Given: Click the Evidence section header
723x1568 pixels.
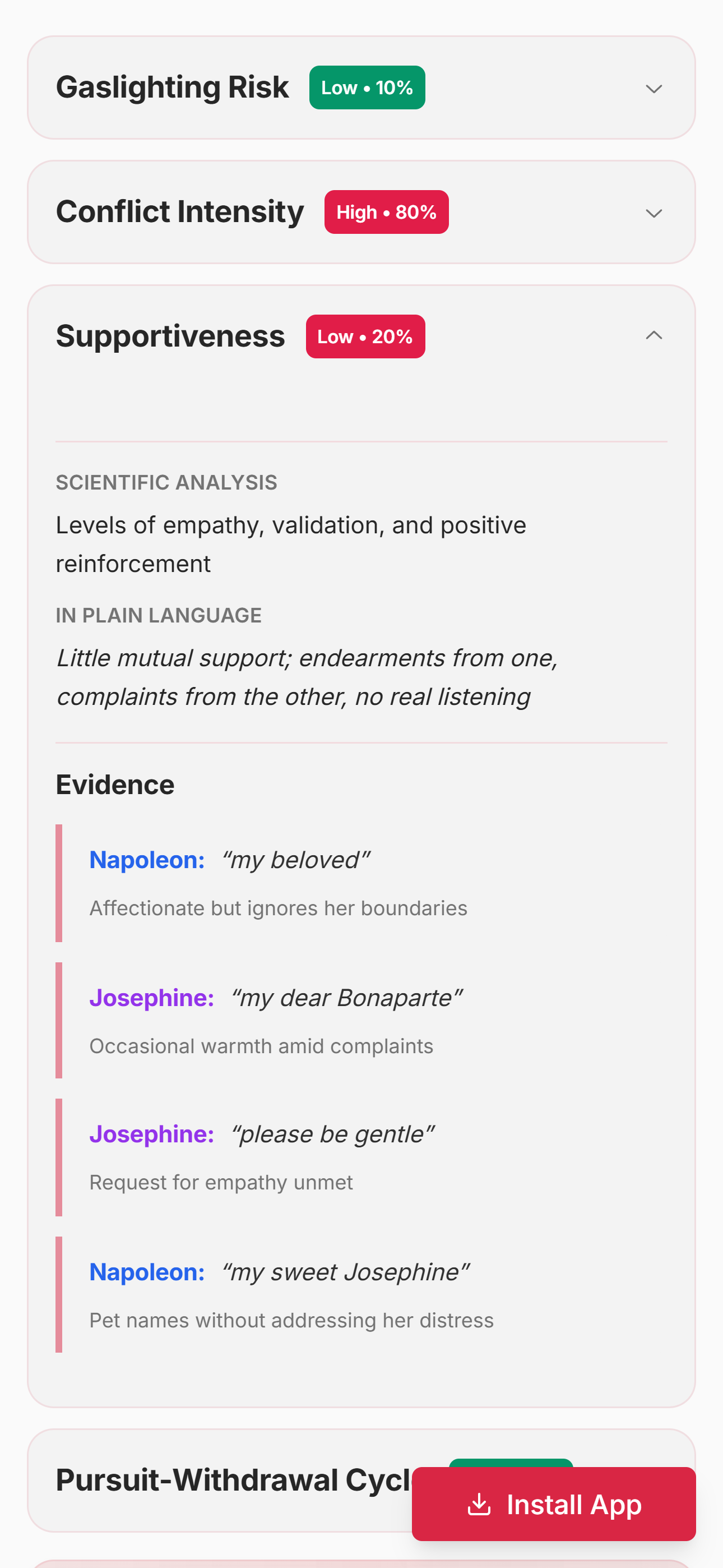Looking at the screenshot, I should click(x=114, y=785).
